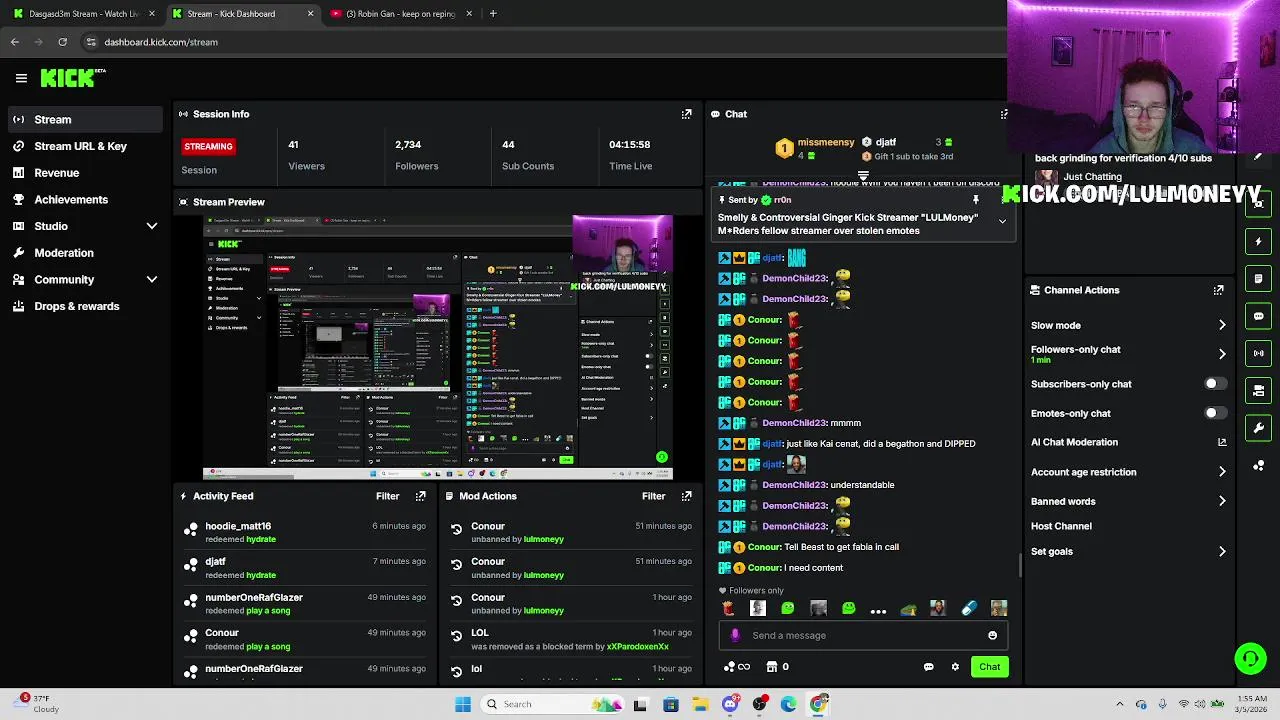Image resolution: width=1280 pixels, height=720 pixels.
Task: Pop out the Session Info panel
Action: (686, 114)
